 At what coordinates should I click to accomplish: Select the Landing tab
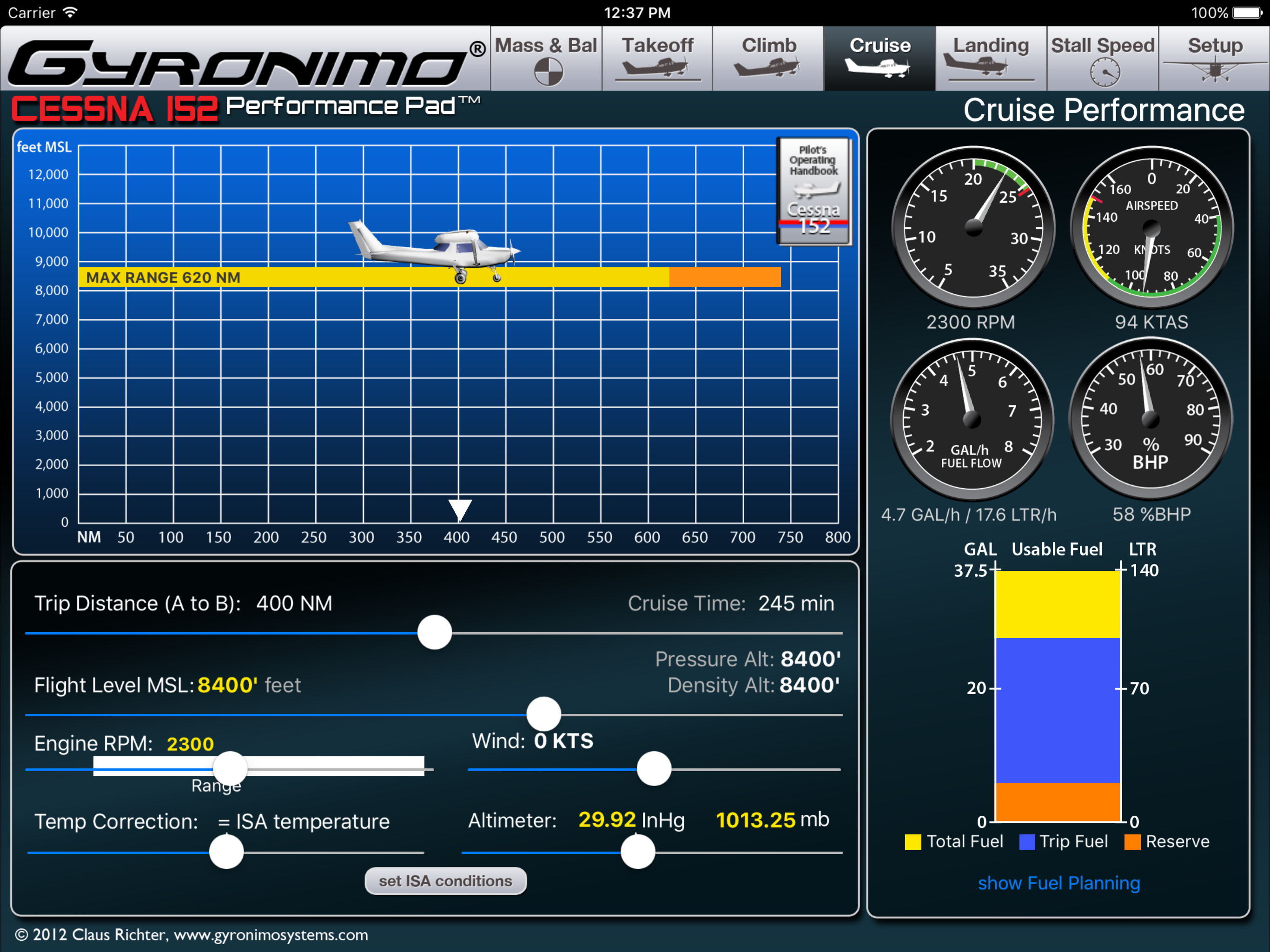click(991, 59)
